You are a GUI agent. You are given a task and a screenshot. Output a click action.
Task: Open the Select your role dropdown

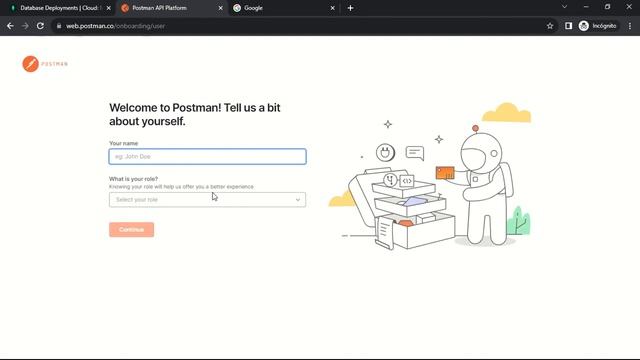pos(207,200)
